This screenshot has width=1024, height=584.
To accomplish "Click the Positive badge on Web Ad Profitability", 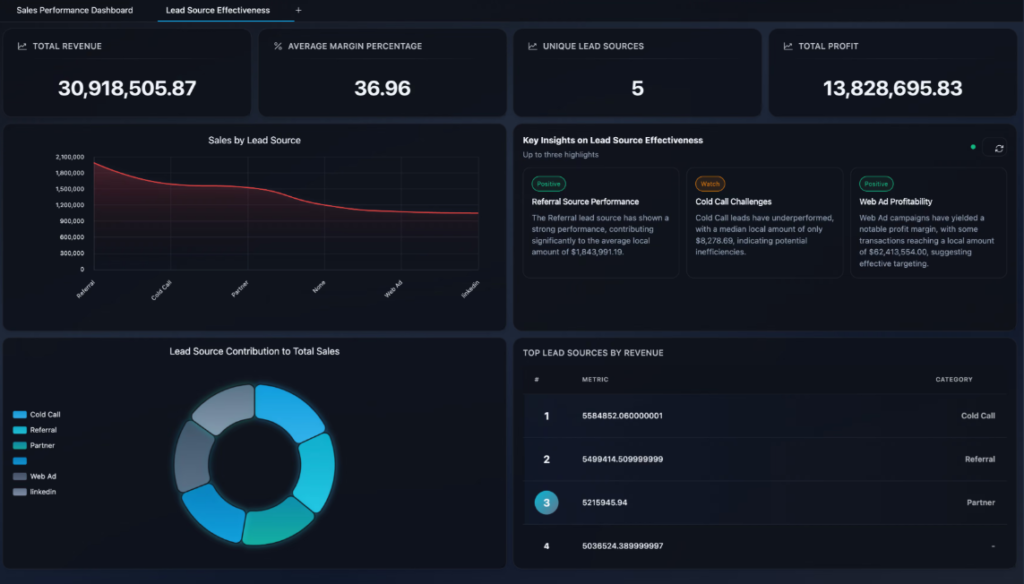I will (x=876, y=184).
